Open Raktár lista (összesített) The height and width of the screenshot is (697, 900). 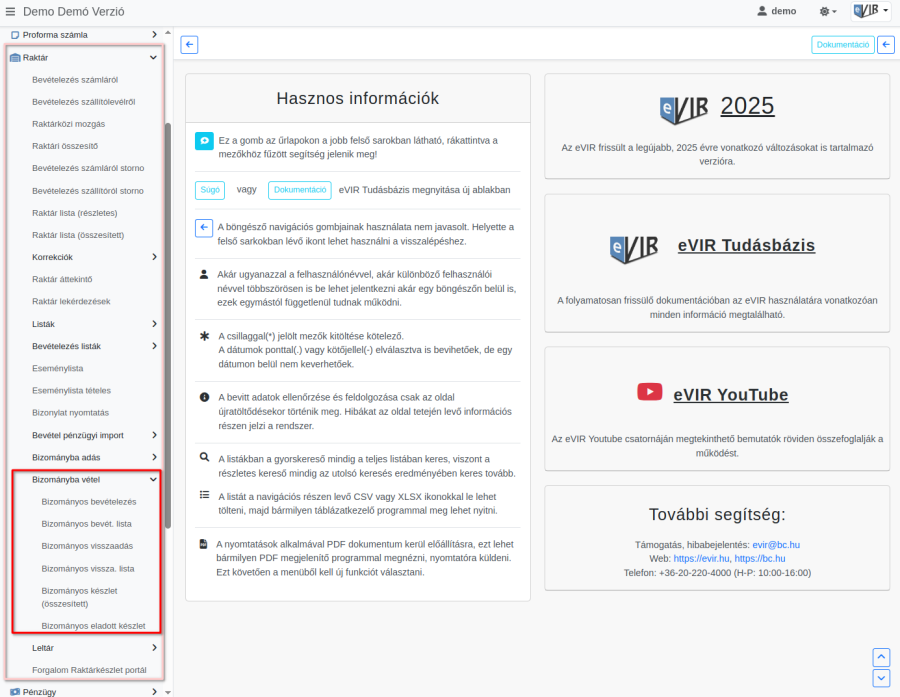coord(78,235)
